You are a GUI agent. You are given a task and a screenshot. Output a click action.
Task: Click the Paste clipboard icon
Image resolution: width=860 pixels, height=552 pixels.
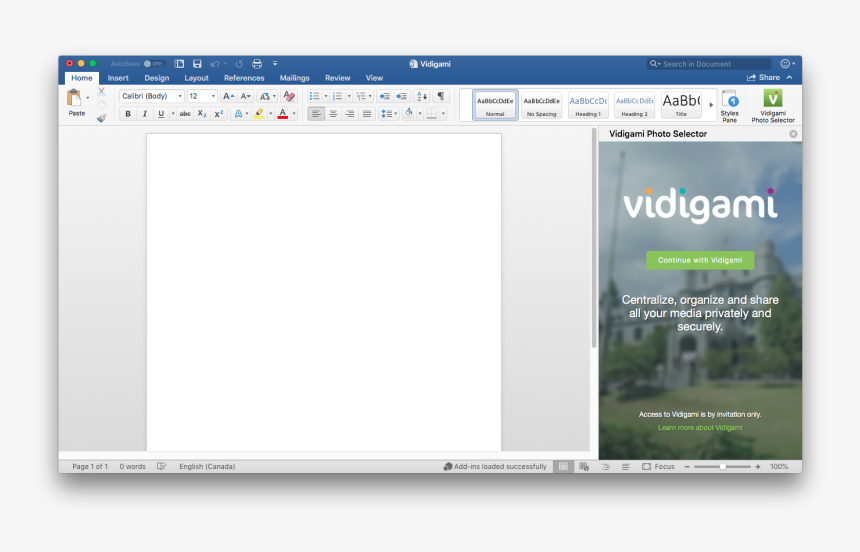tap(73, 98)
